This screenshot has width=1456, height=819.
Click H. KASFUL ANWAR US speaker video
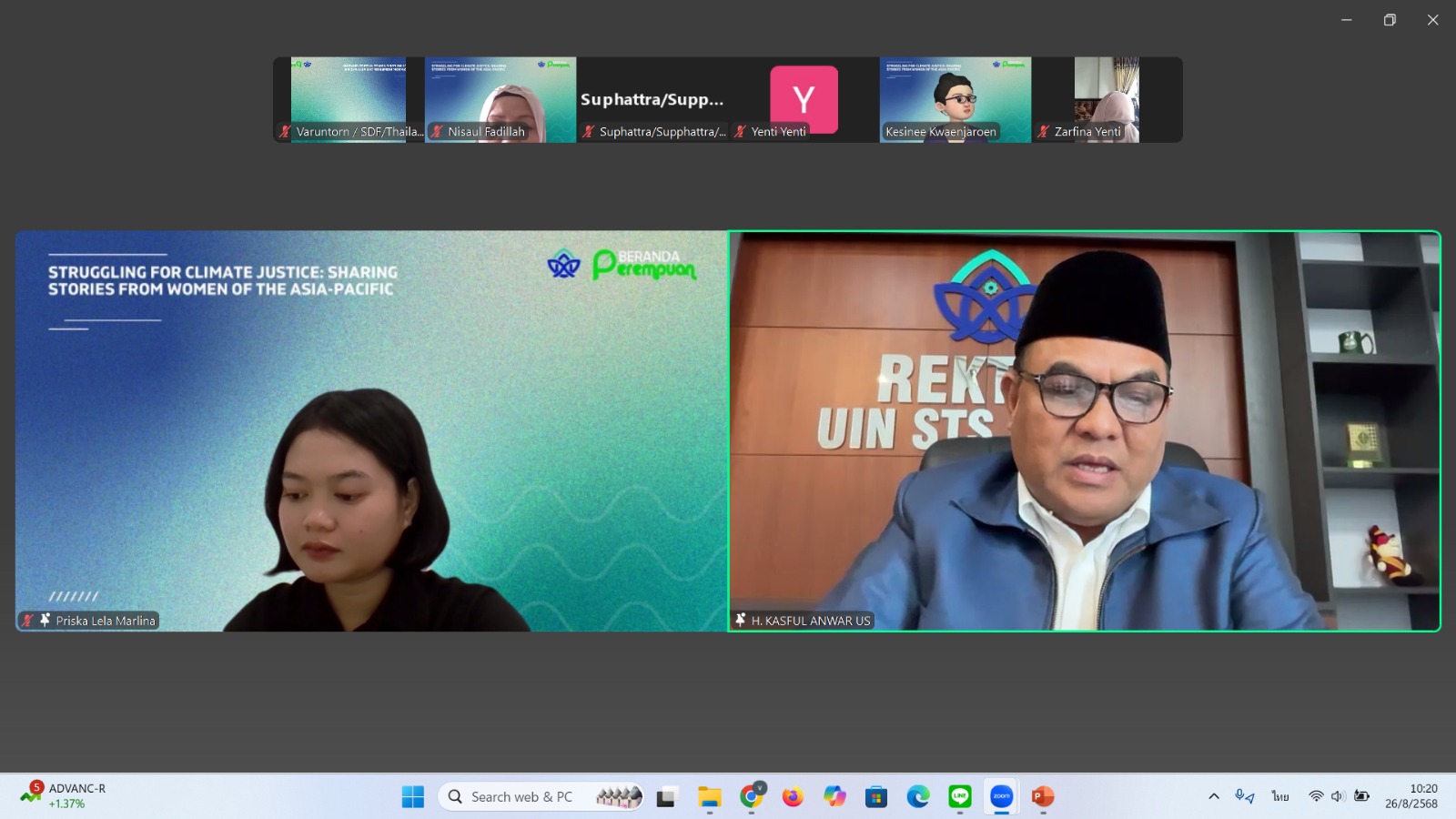pyautogui.click(x=1085, y=431)
